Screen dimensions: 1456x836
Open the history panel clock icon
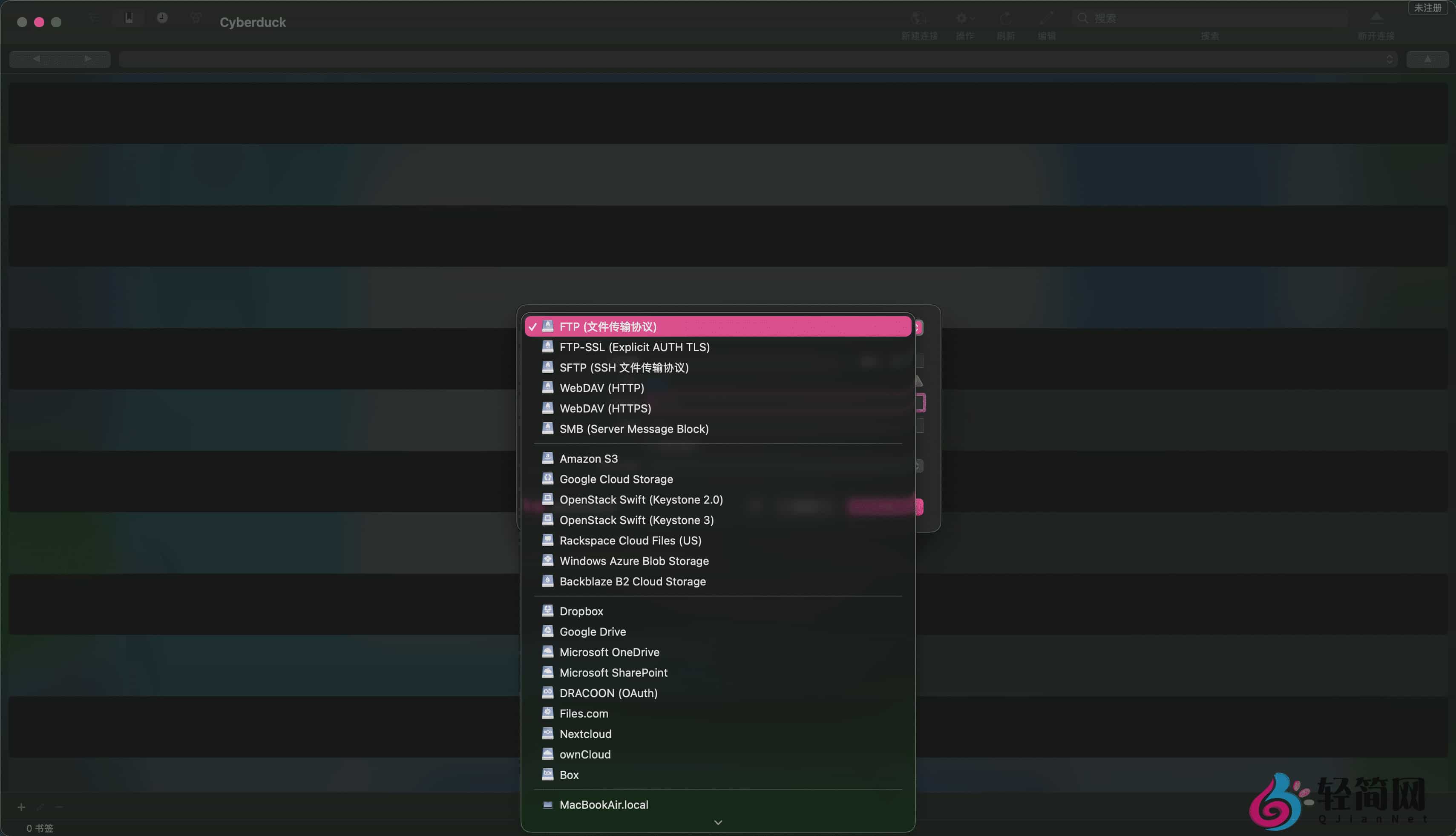(x=162, y=18)
